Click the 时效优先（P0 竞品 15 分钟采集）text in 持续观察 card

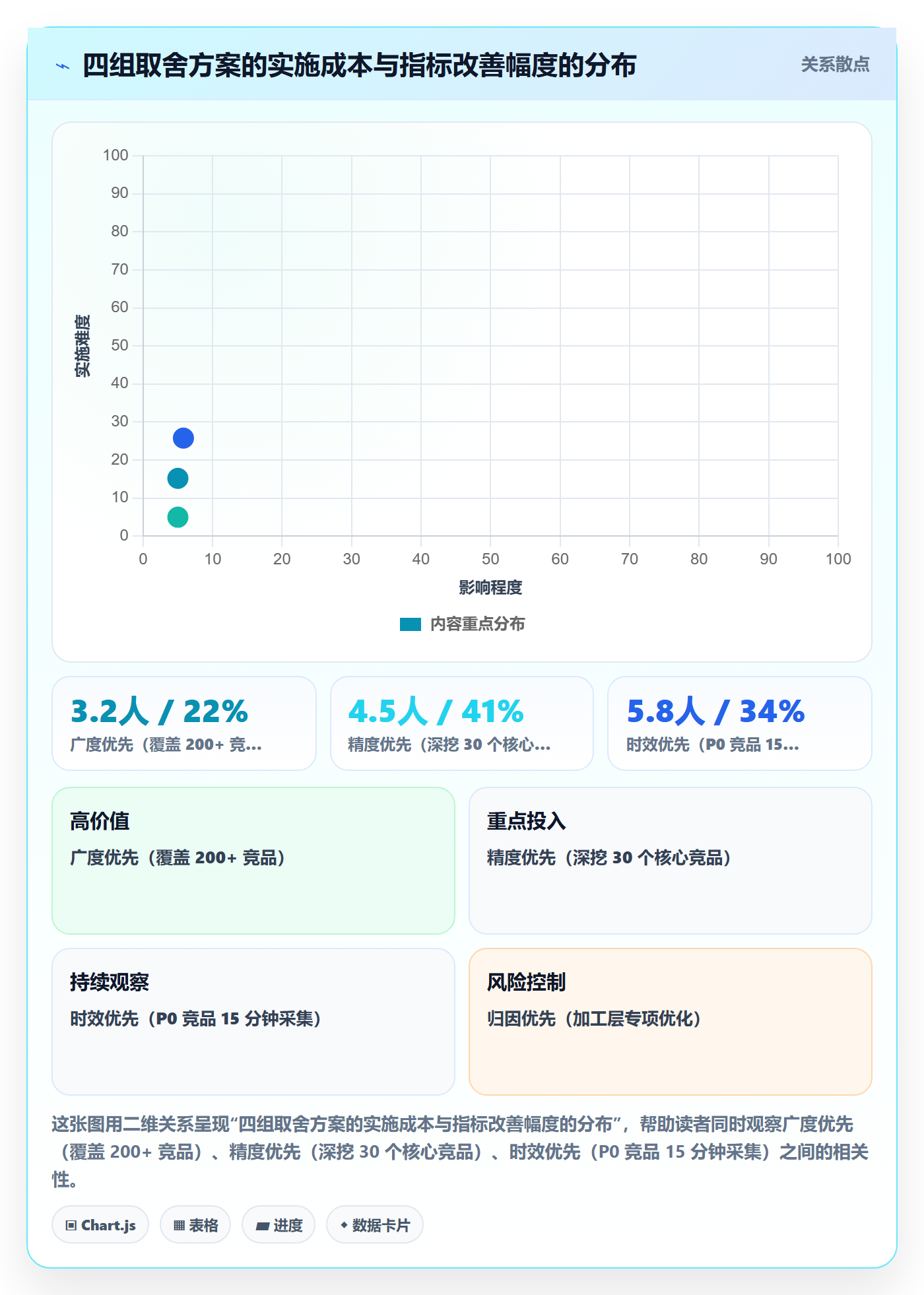(x=196, y=1018)
